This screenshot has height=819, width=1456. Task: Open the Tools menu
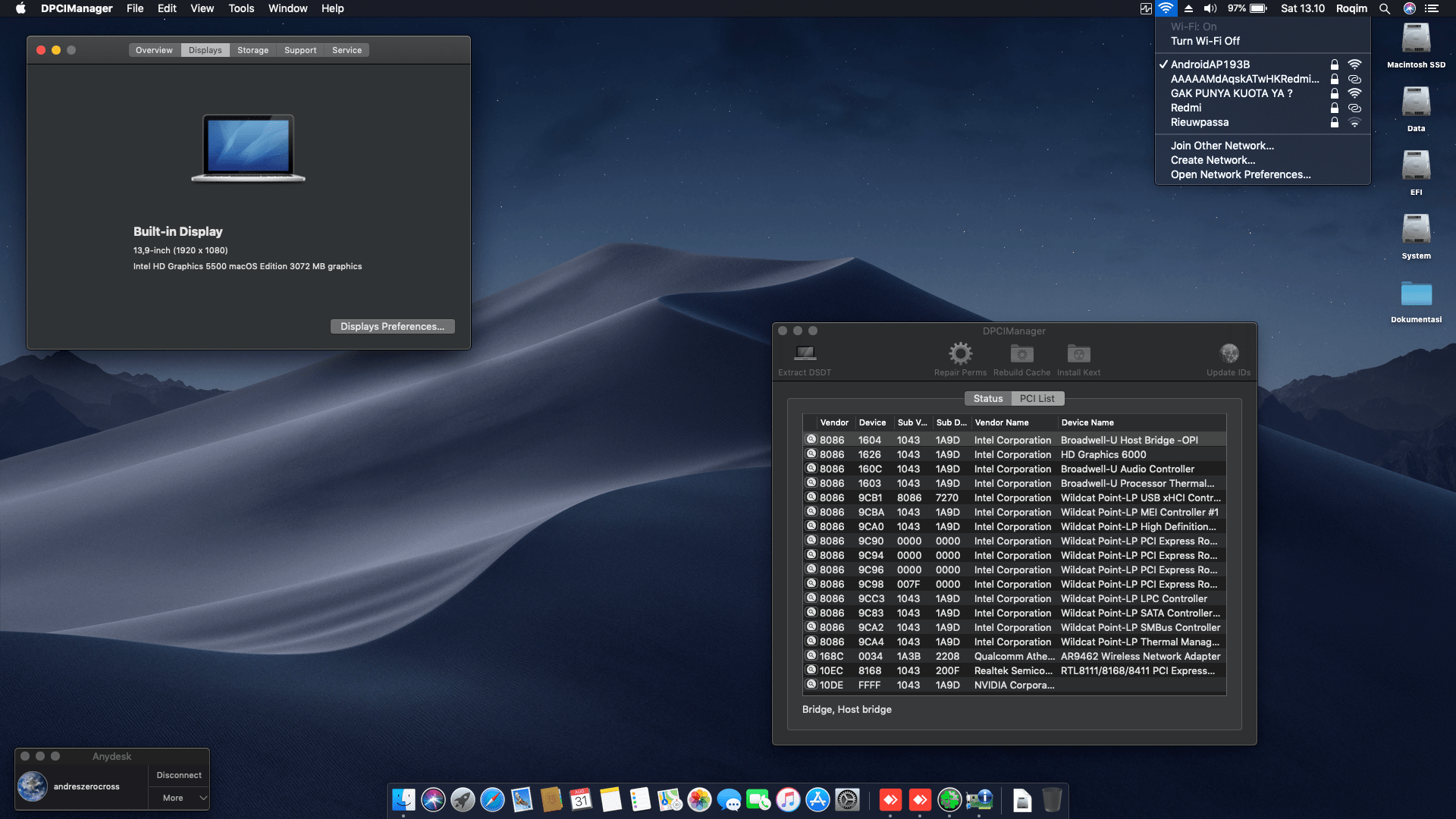(x=241, y=8)
